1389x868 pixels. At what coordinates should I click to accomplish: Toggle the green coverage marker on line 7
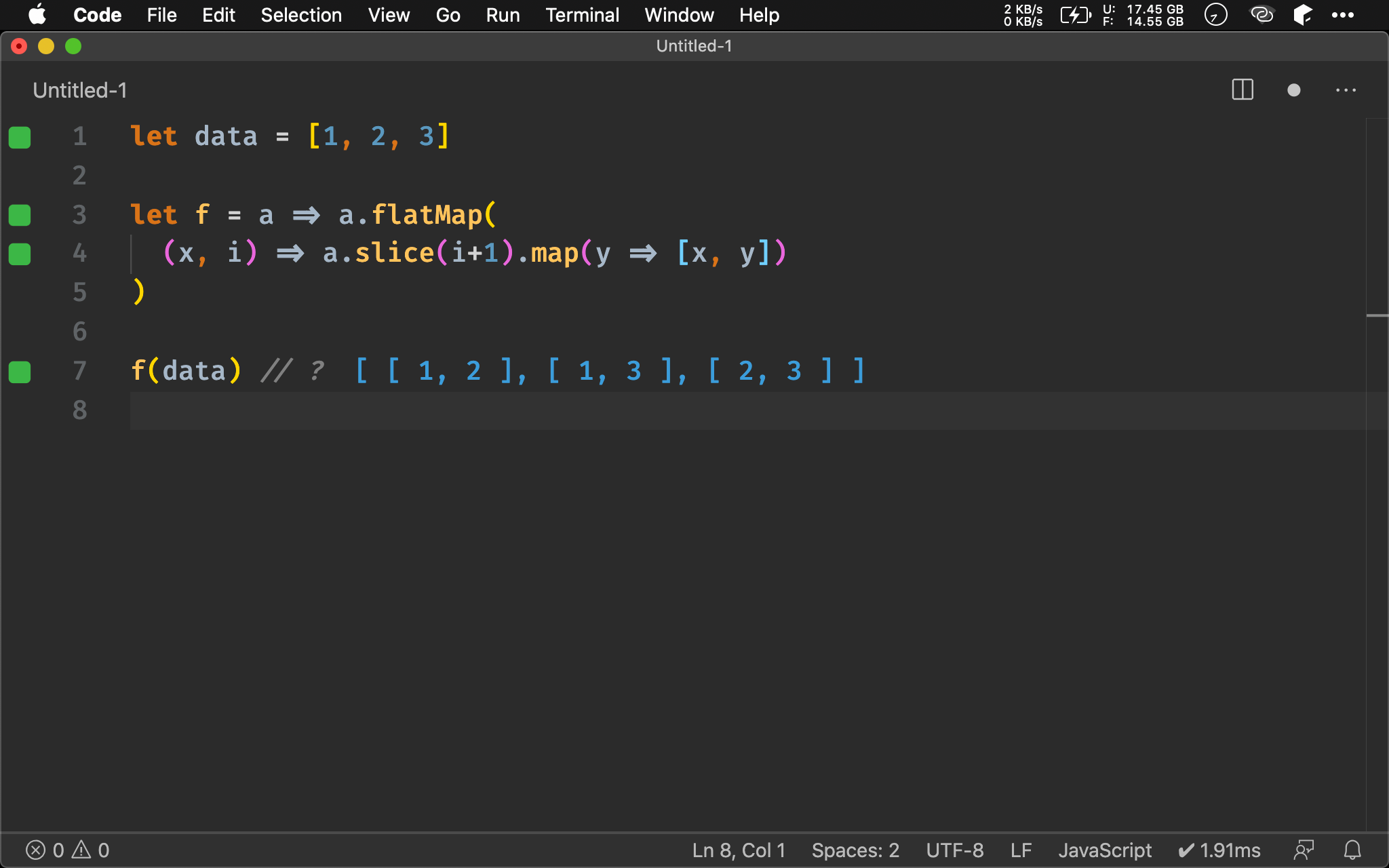click(x=20, y=372)
